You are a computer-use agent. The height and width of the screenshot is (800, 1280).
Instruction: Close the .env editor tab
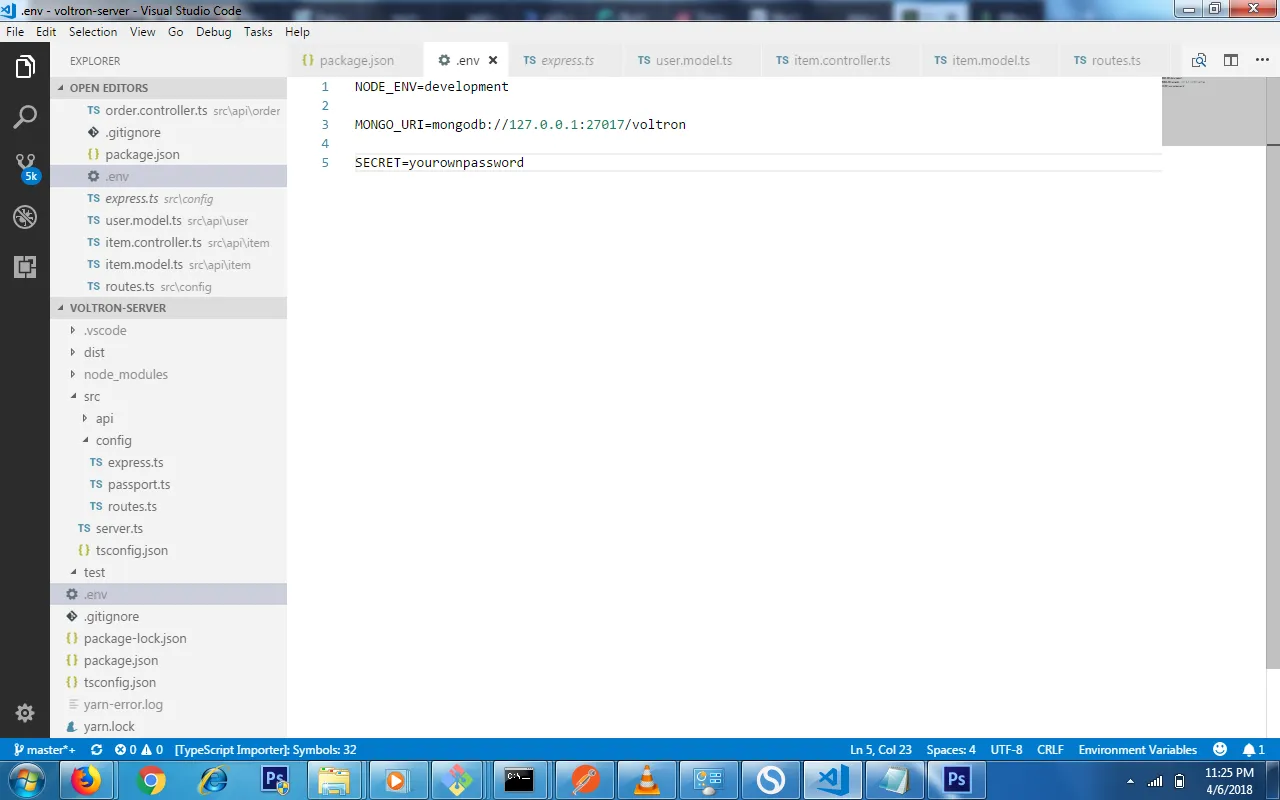point(493,60)
